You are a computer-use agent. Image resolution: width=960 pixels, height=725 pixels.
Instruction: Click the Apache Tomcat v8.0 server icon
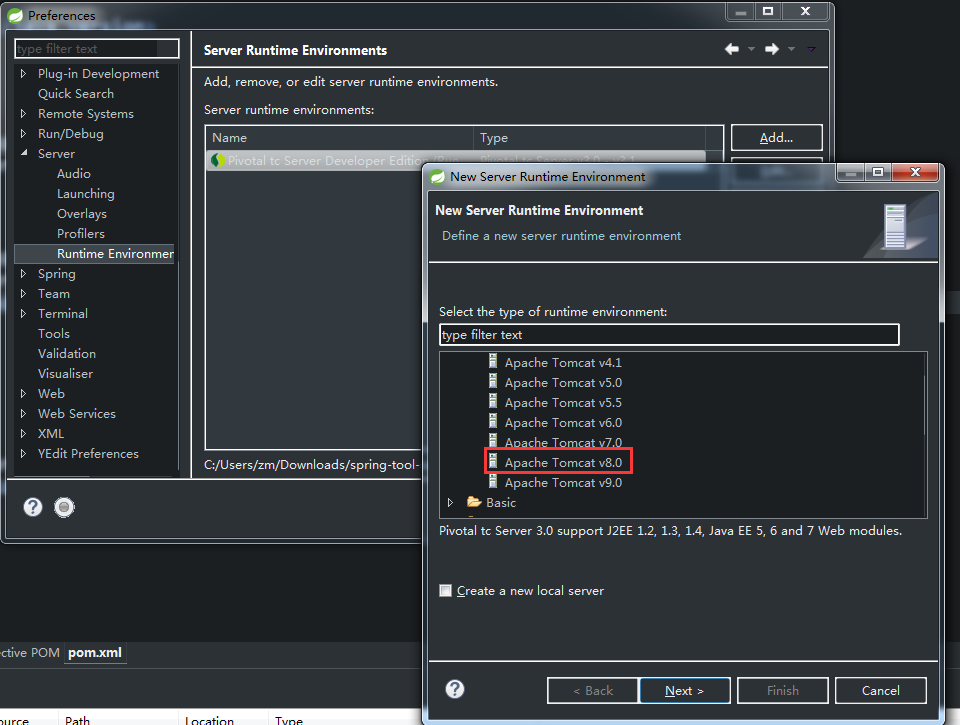tap(493, 462)
